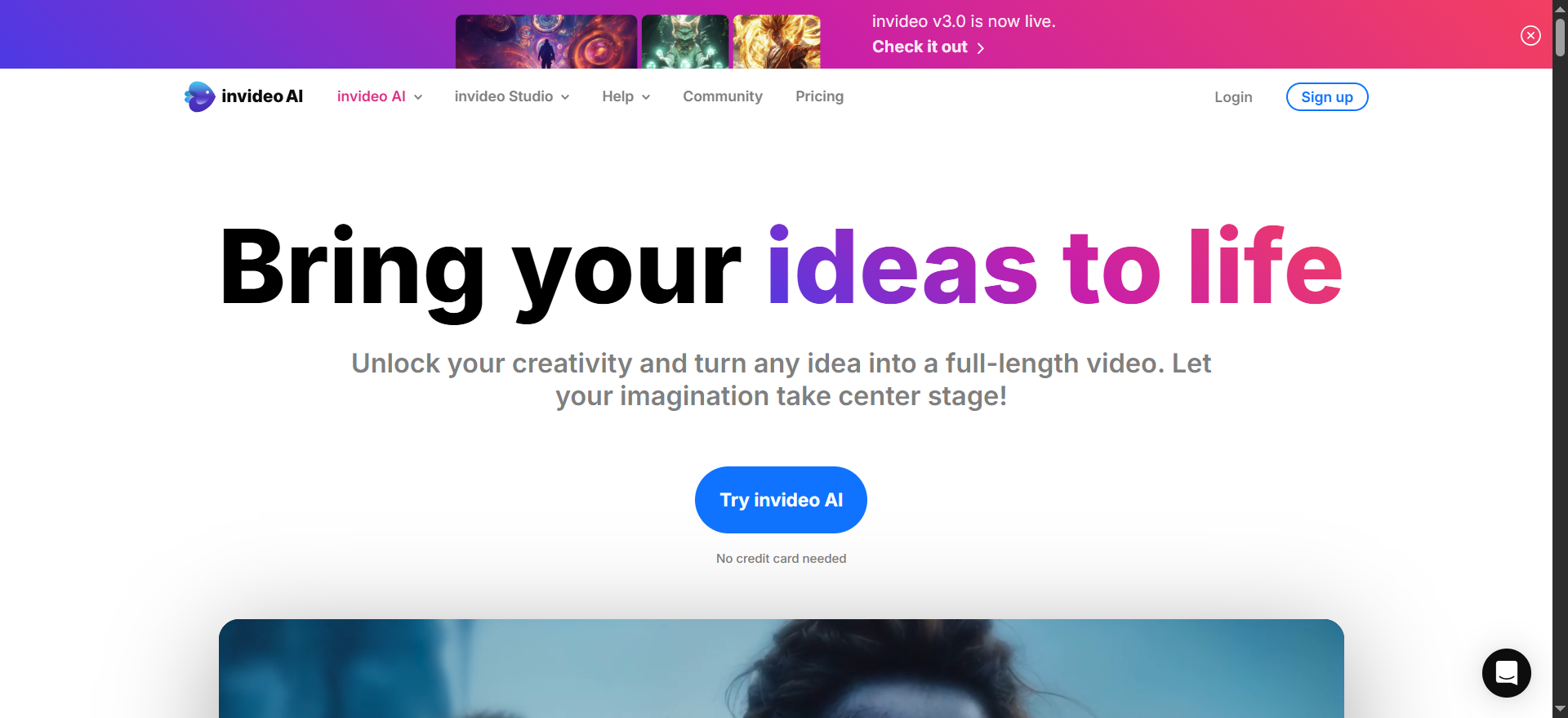Open the Check it out link
The image size is (1568, 718).
(920, 47)
